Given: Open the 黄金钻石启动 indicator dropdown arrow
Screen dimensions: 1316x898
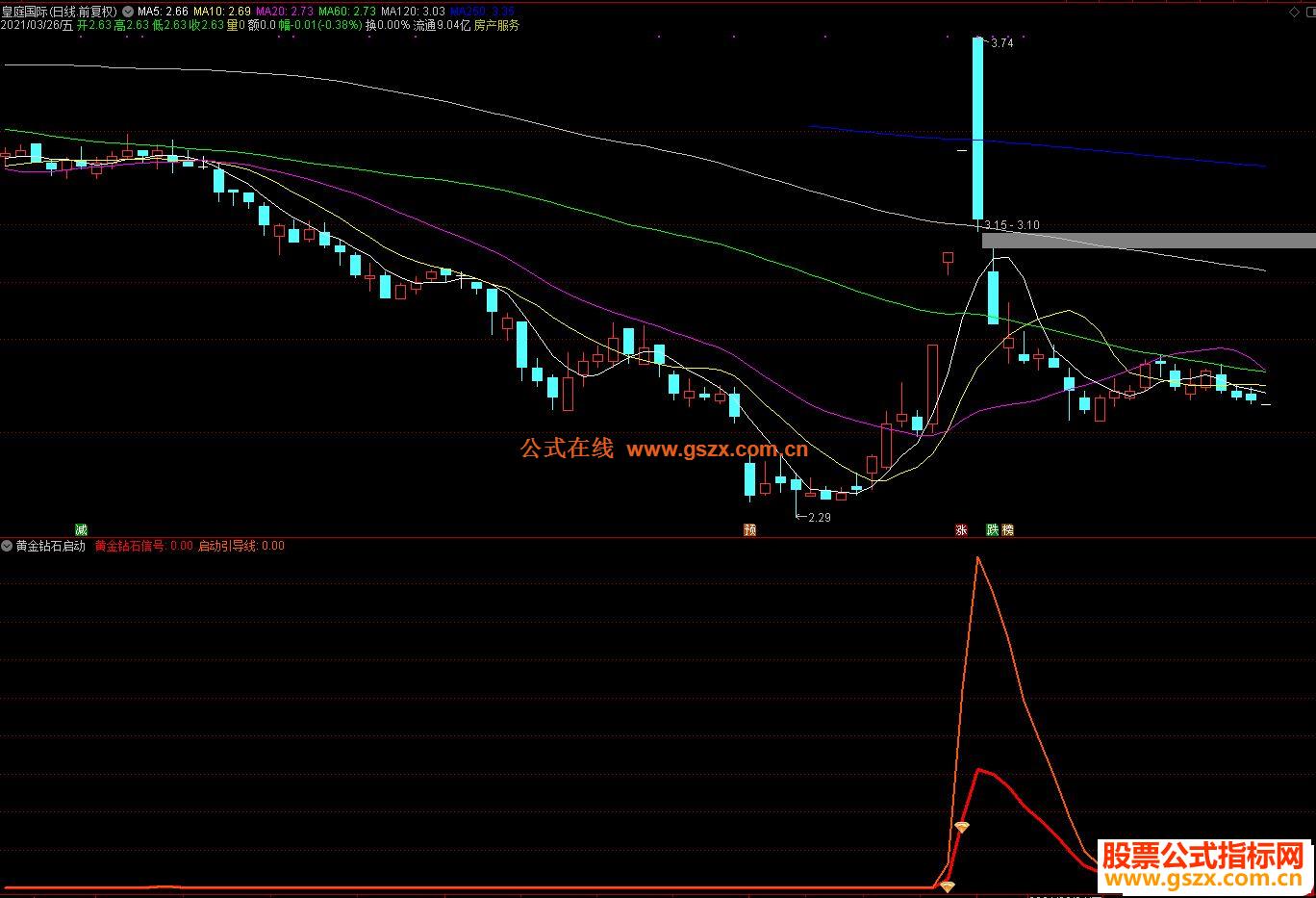Looking at the screenshot, I should pyautogui.click(x=8, y=546).
